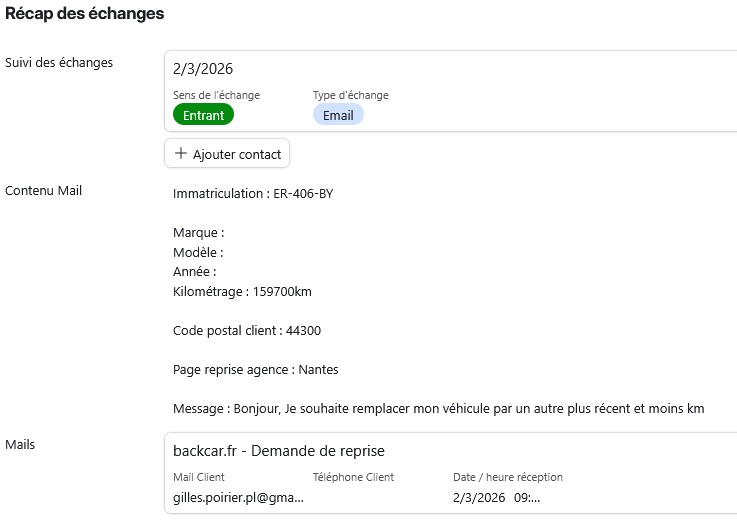Click the Récap des échanges heading
This screenshot has height=522, width=737.
pyautogui.click(x=85, y=14)
